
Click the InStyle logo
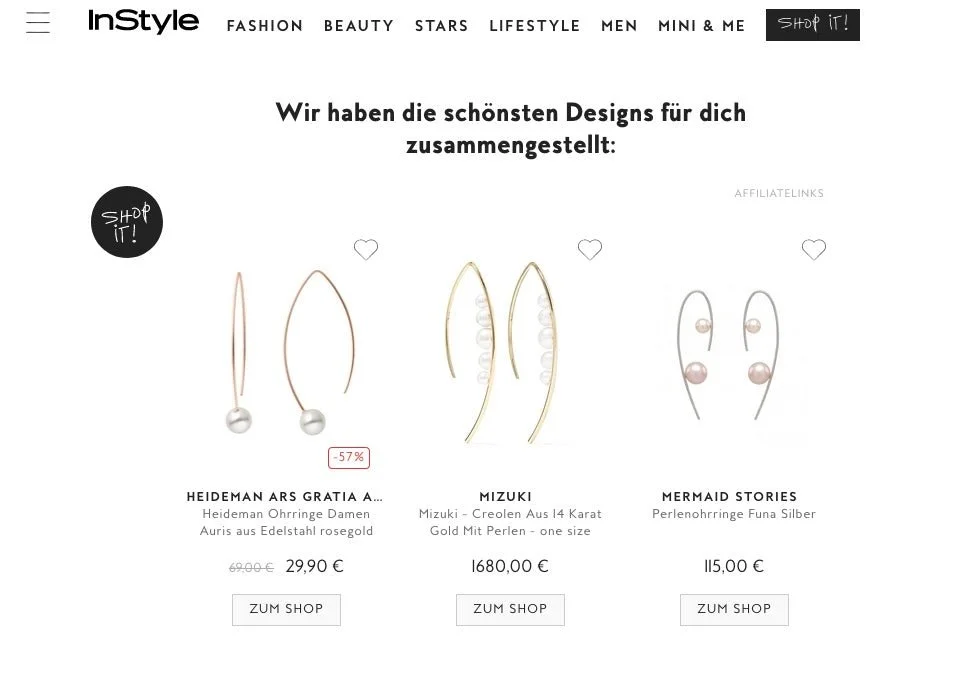[x=143, y=22]
